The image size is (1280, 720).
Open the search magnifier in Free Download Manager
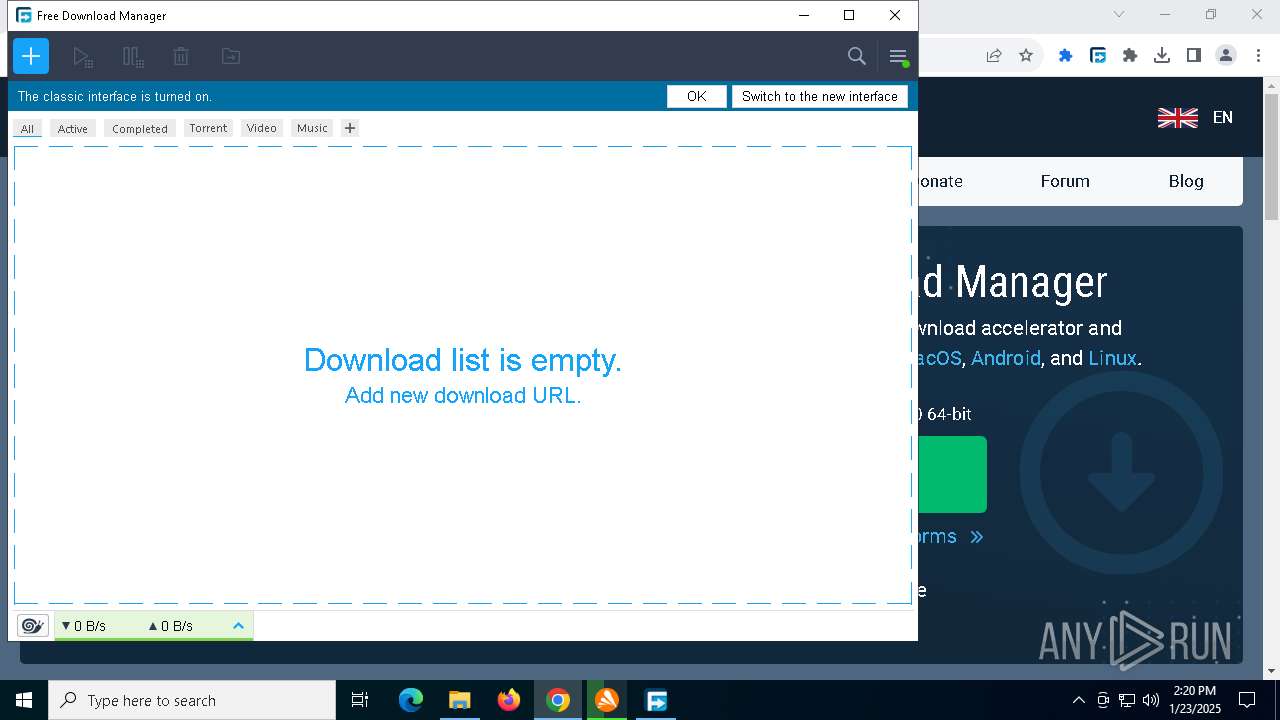857,56
